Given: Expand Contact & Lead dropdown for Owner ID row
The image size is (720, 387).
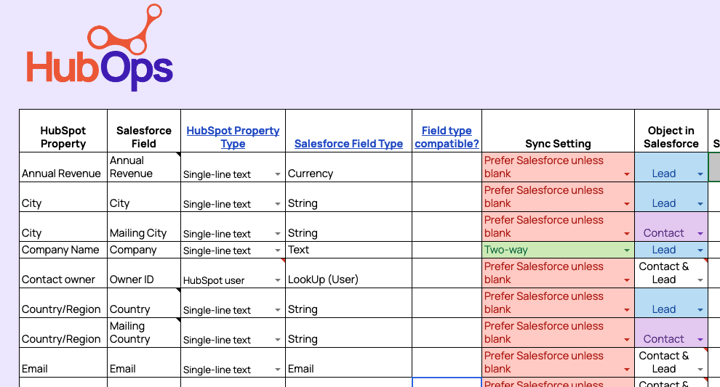Looking at the screenshot, I should [700, 280].
